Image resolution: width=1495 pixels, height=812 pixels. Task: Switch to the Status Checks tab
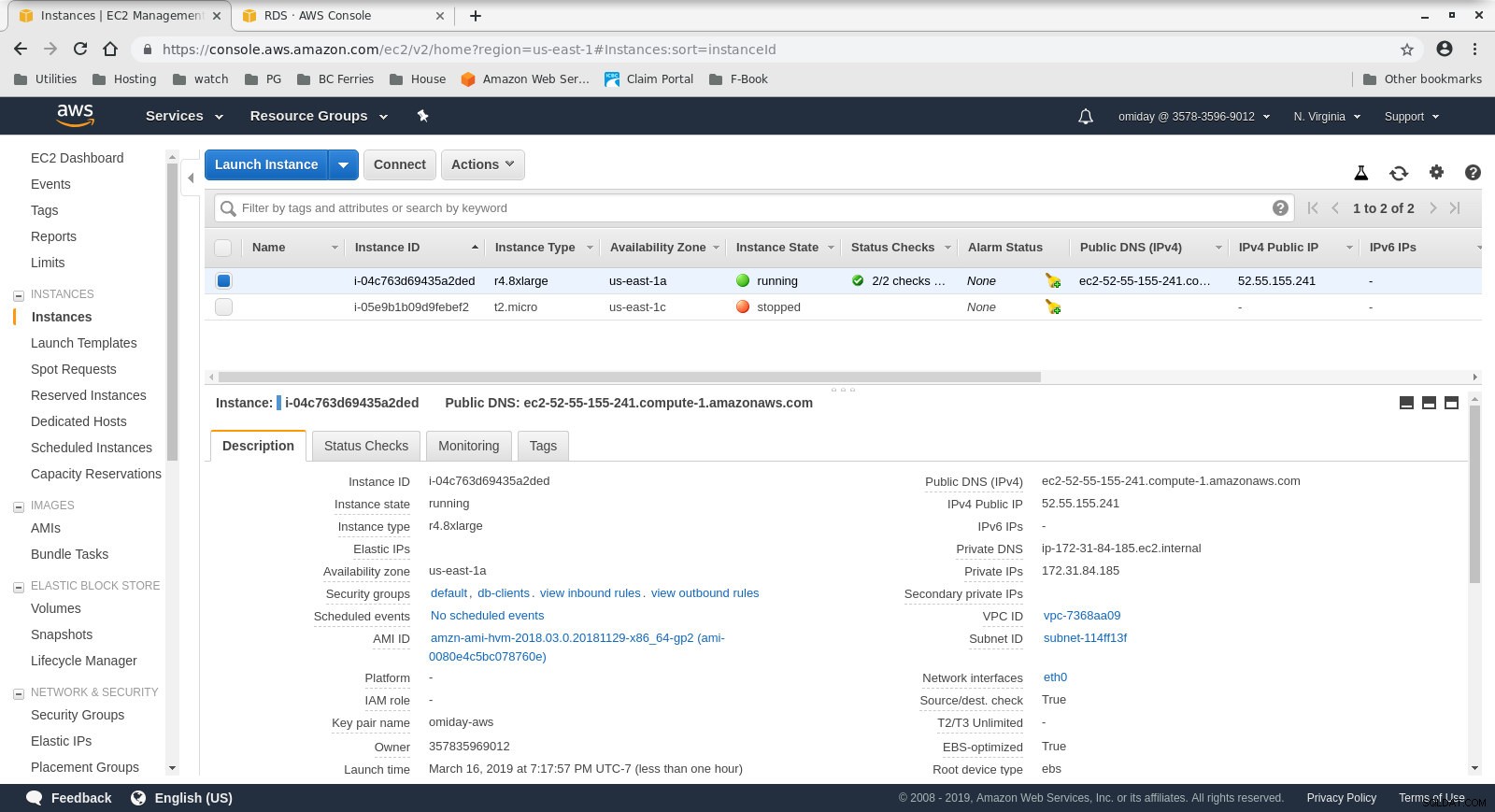(x=366, y=446)
